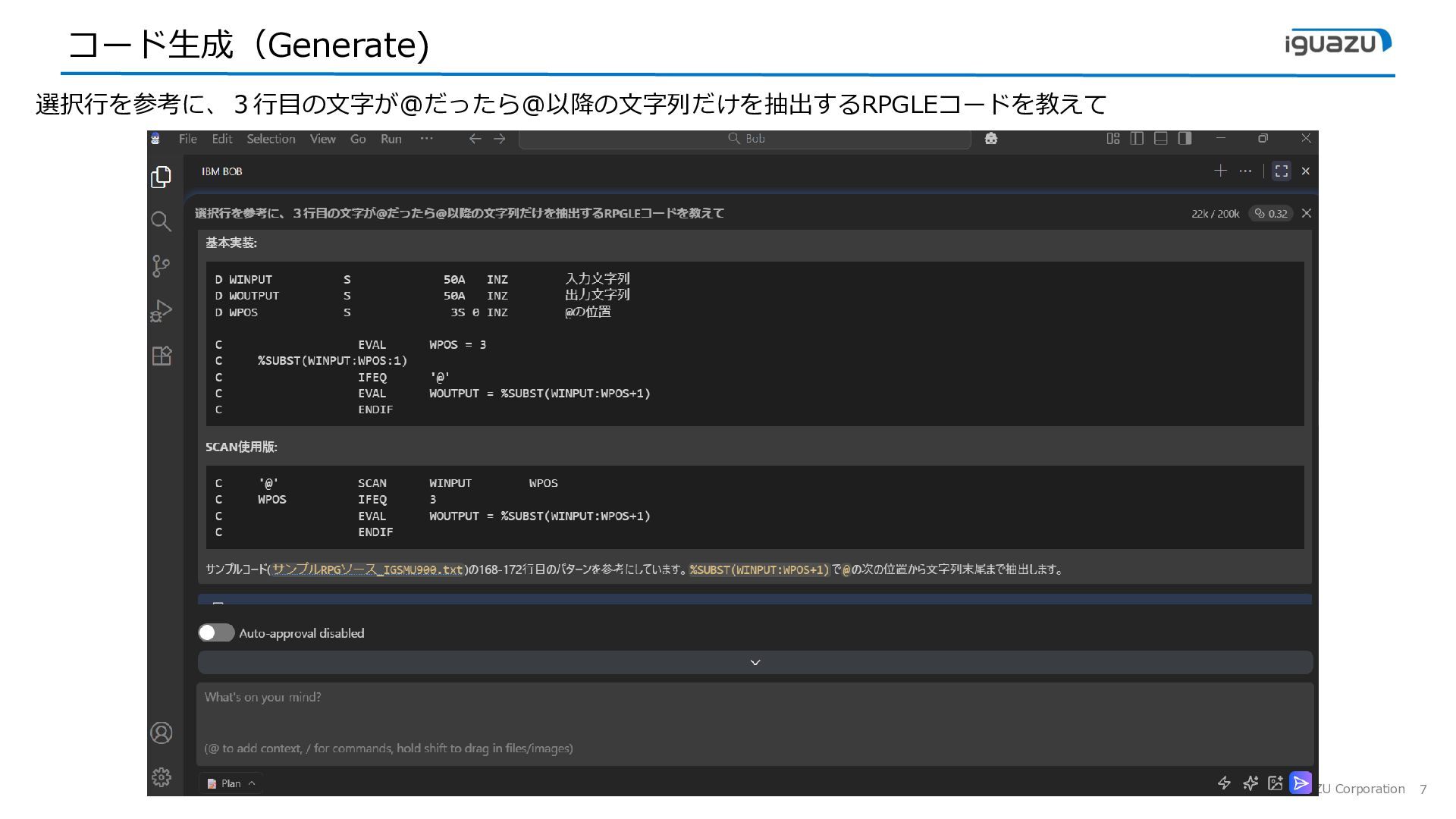1456x819 pixels.
Task: Click the D WINPUT declaration line
Action: 422,279
